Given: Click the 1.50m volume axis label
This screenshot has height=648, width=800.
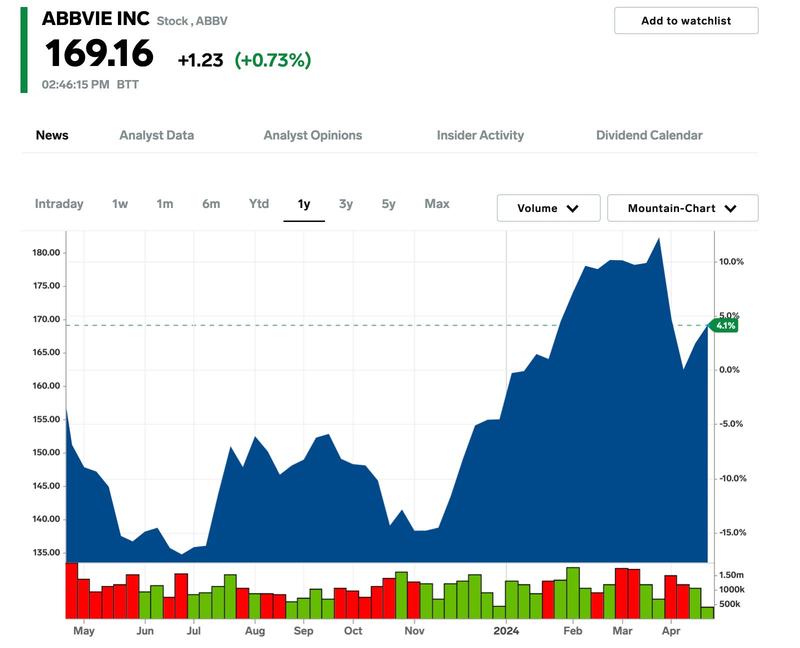Looking at the screenshot, I should [732, 575].
